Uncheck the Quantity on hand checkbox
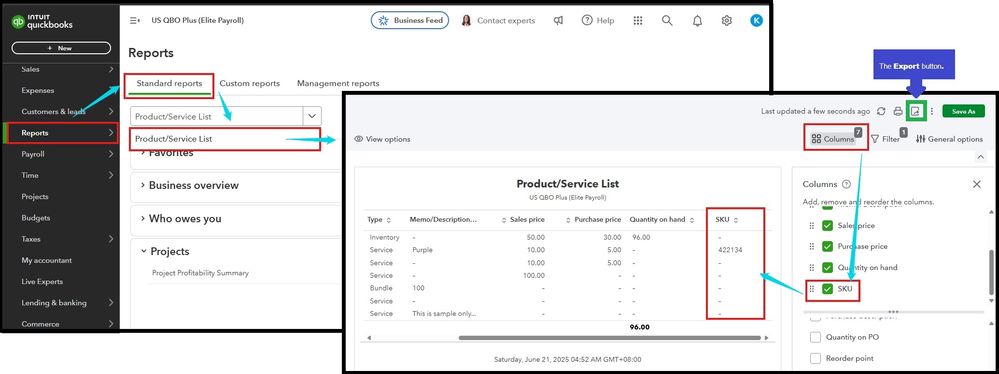Screen dimensions: 999x374 (828, 268)
